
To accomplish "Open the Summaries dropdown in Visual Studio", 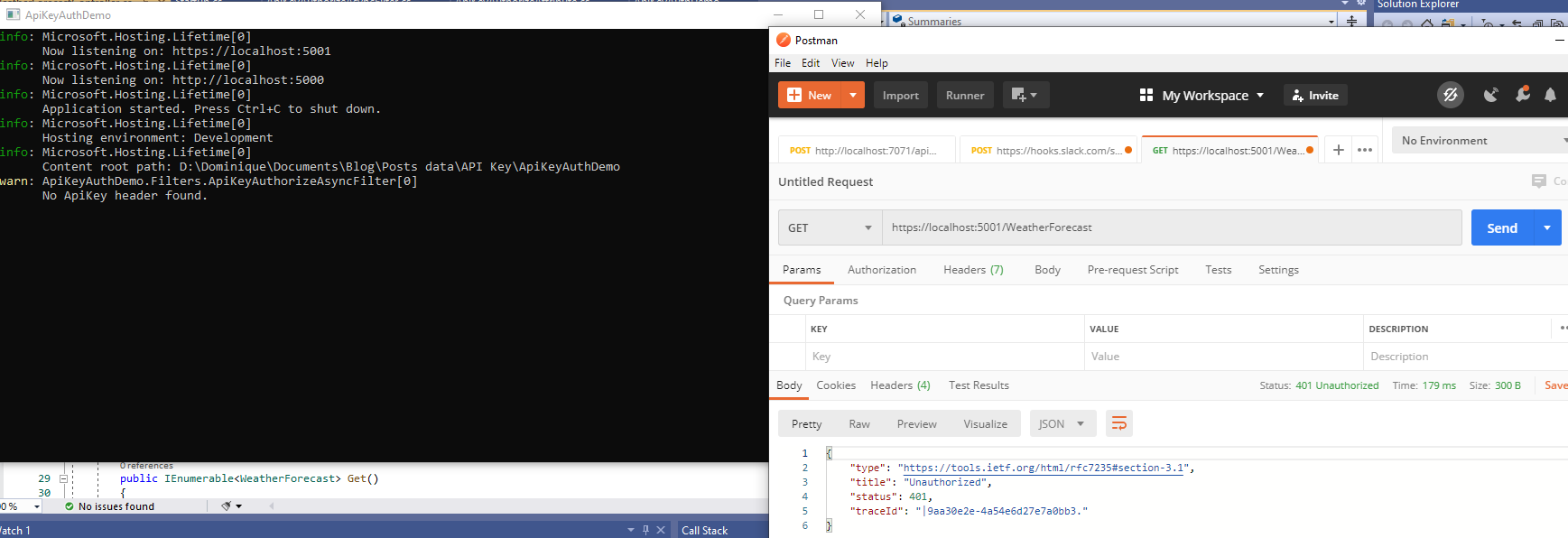I will pos(1331,21).
